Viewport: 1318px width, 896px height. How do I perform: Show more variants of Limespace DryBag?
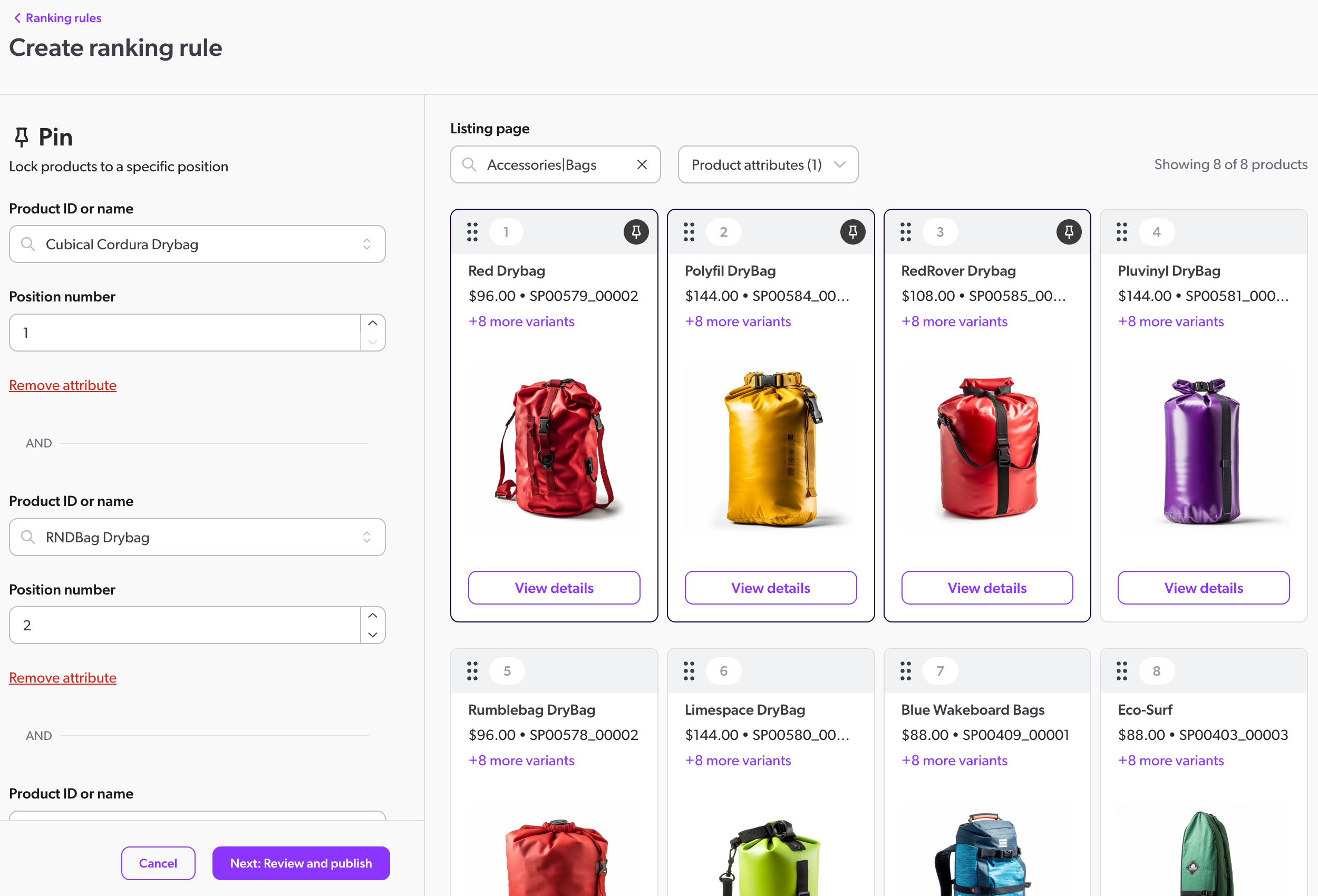pos(737,760)
